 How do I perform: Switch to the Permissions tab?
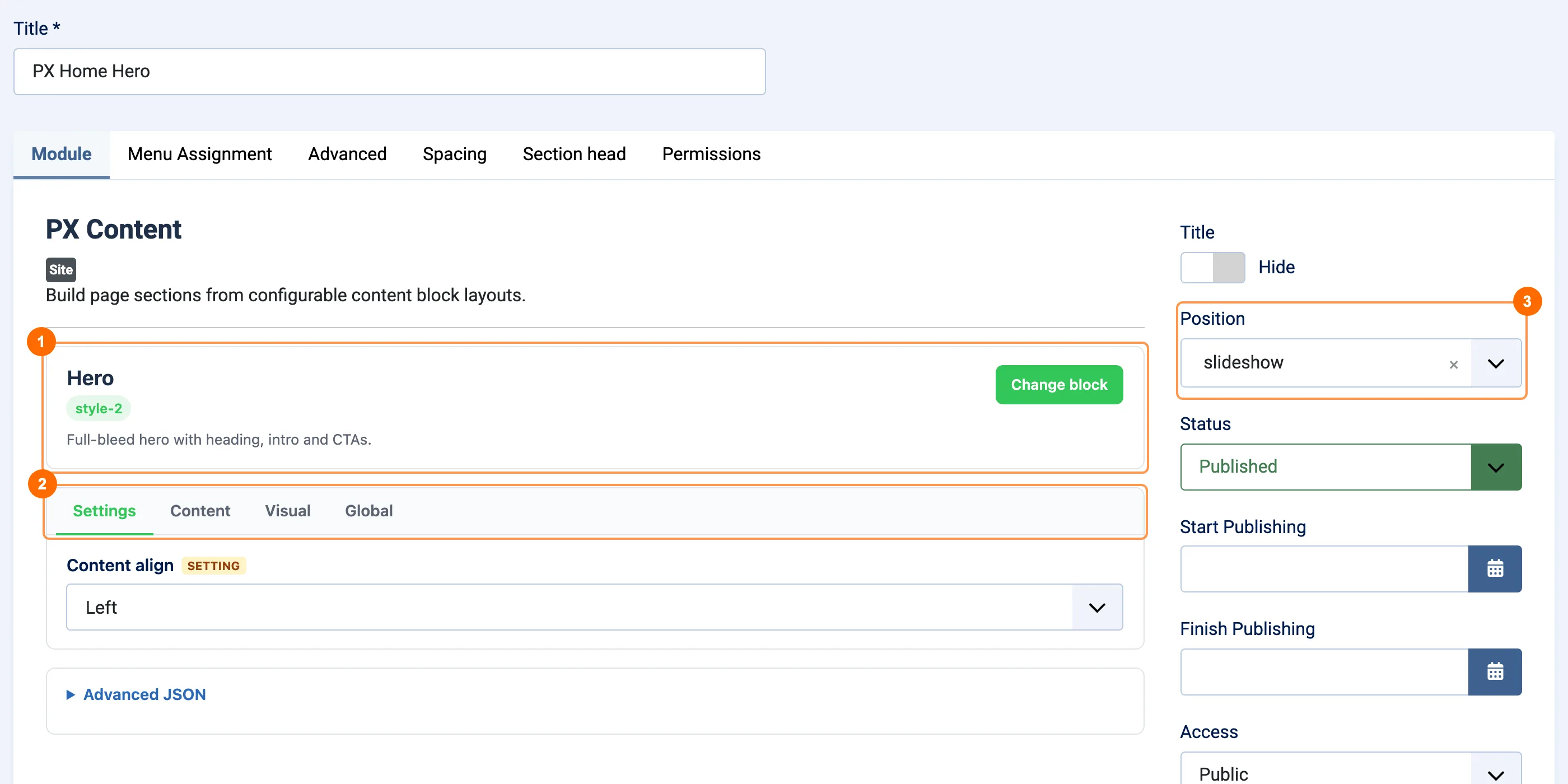[x=711, y=154]
